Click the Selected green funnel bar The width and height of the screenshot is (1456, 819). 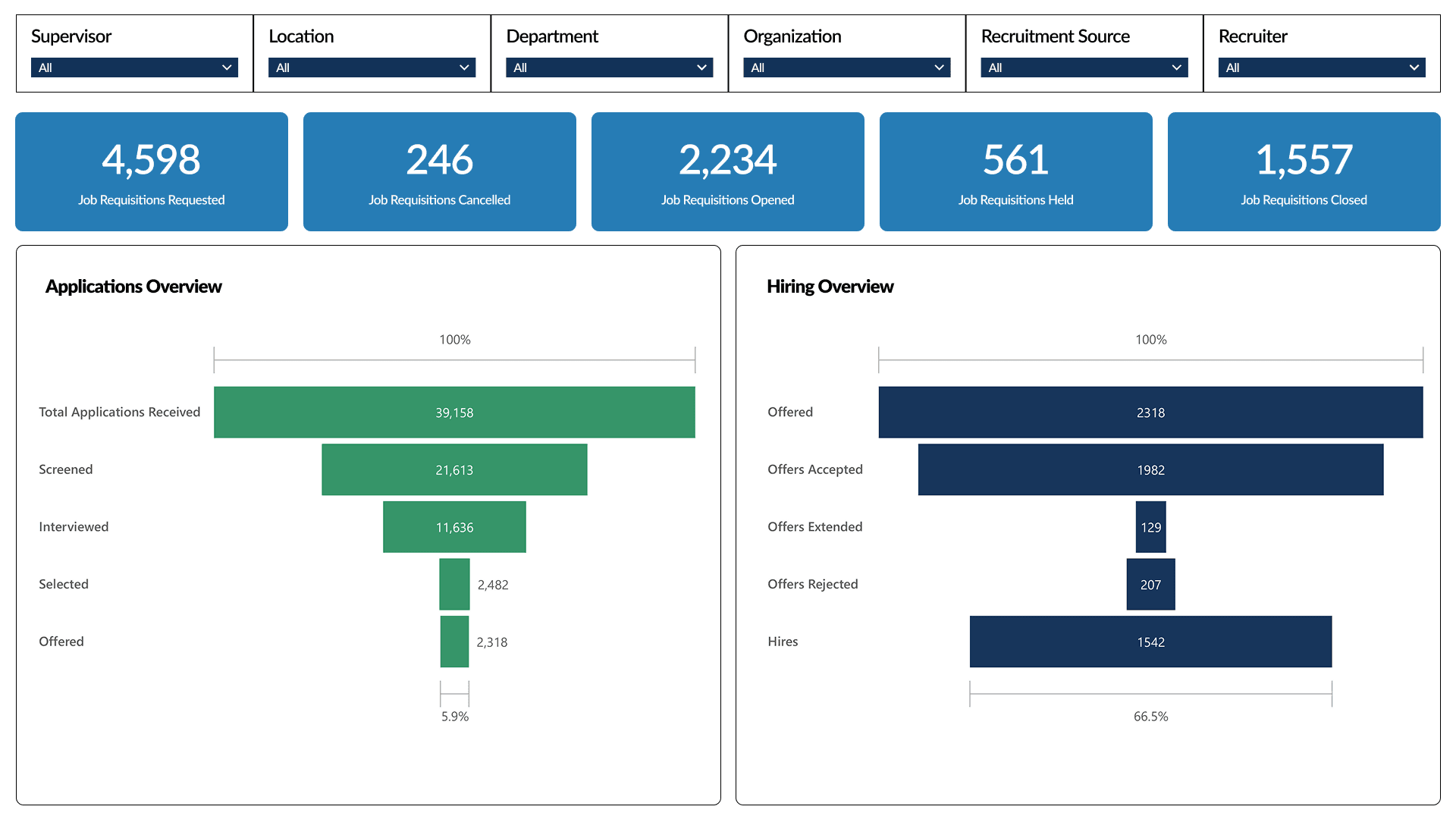click(454, 584)
